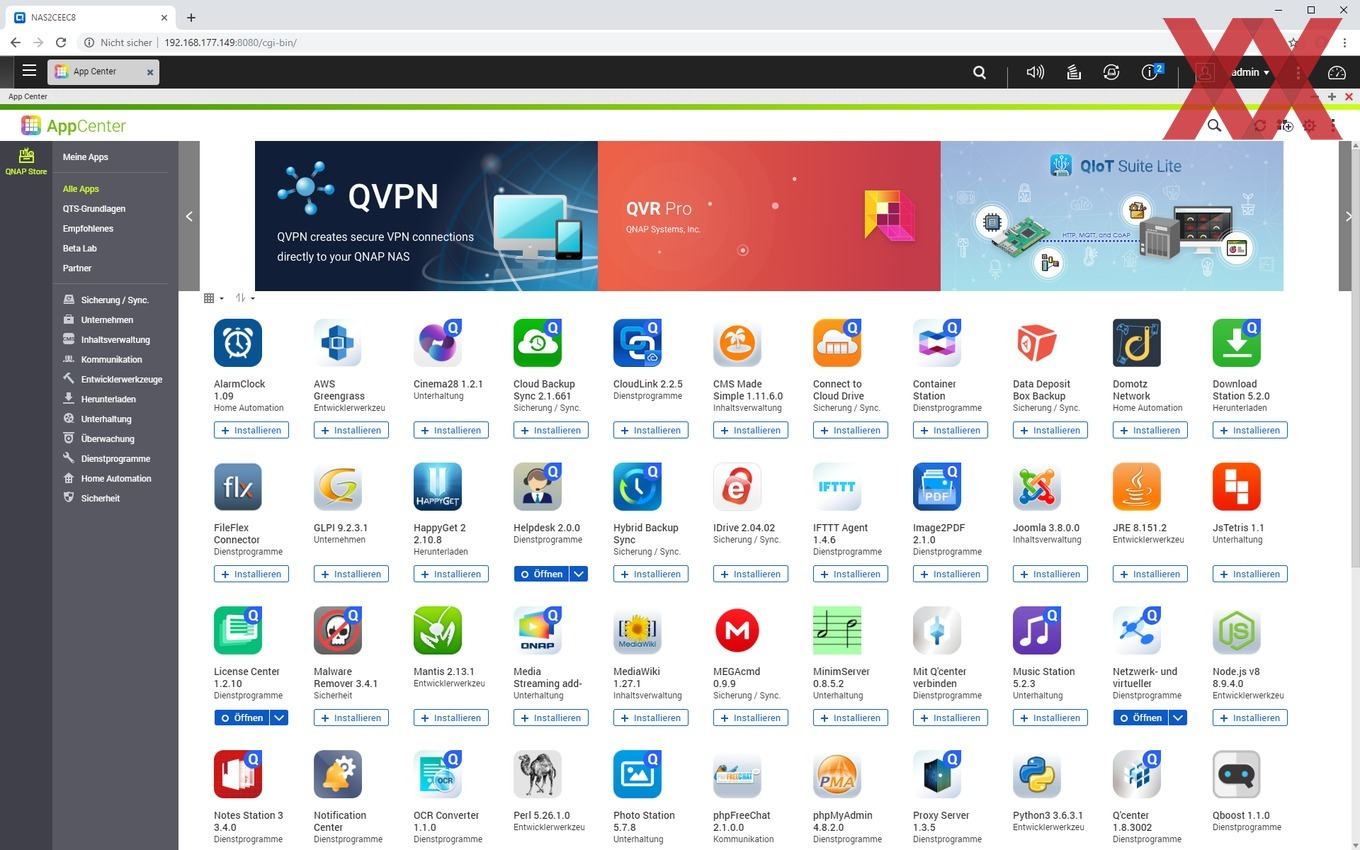Screen dimensions: 1360x850
Task: Open Helpdesk 2.0.0 with Öffnen
Action: point(541,574)
